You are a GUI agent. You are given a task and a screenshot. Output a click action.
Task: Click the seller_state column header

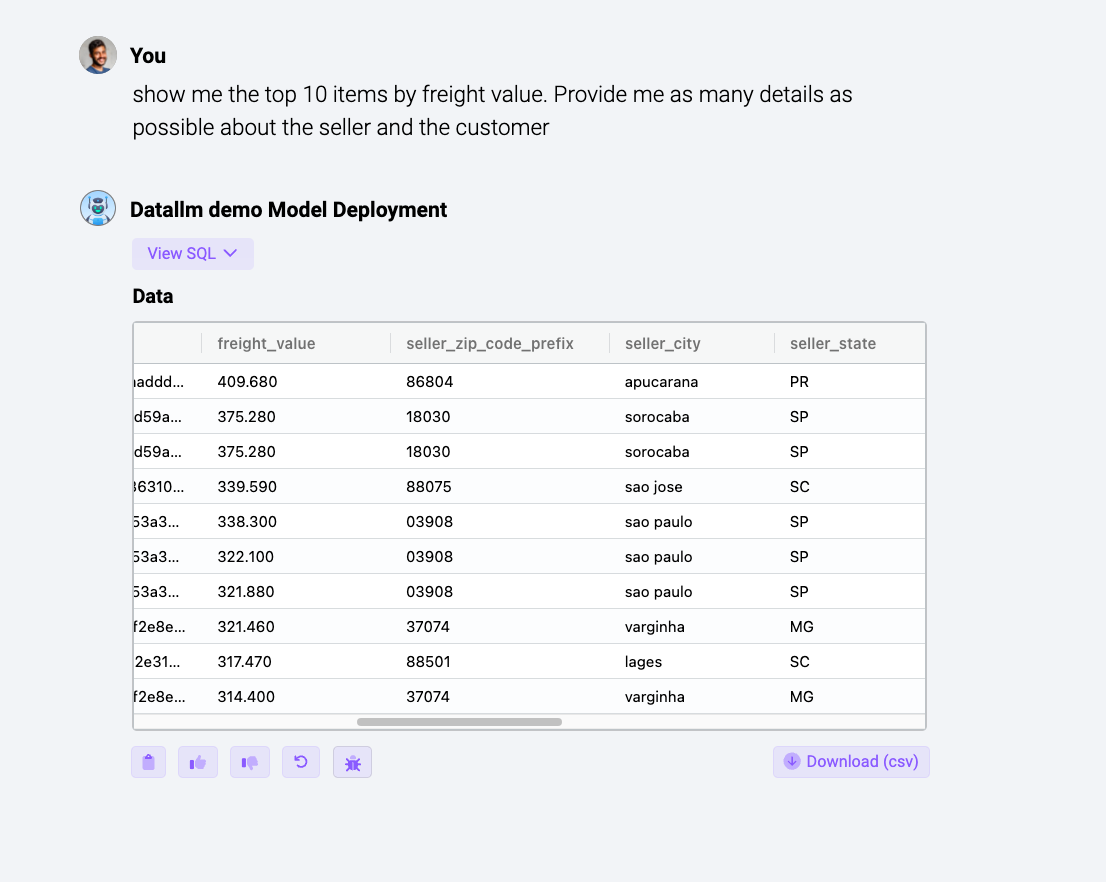(x=832, y=344)
